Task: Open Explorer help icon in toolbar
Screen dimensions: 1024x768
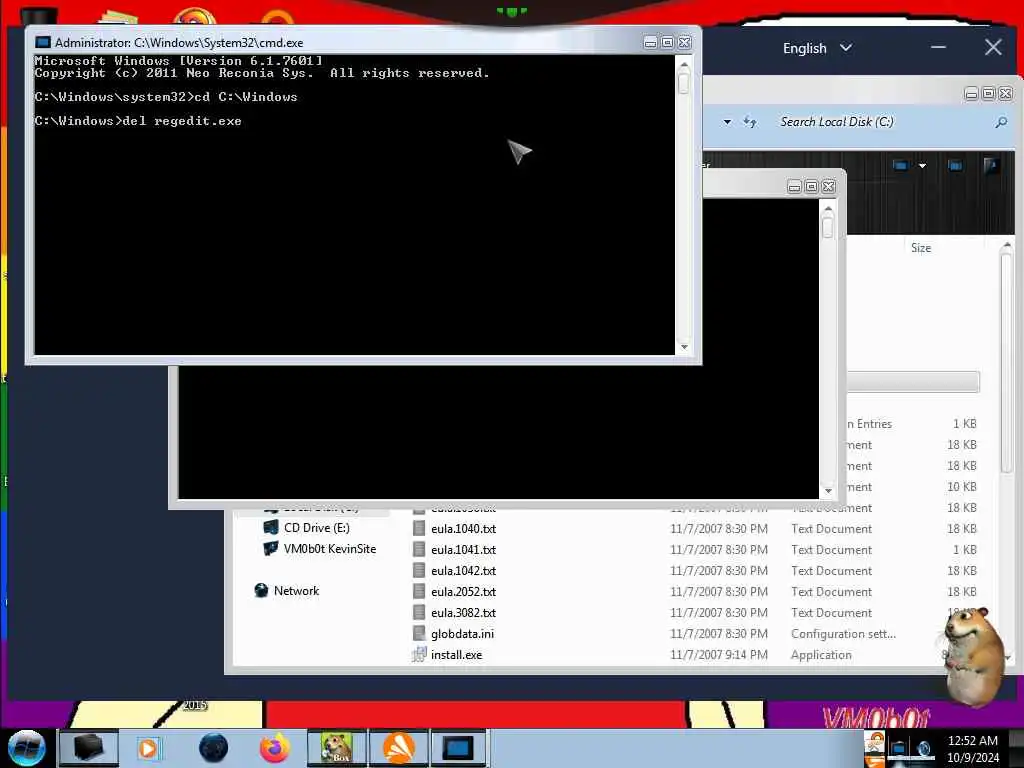Action: point(991,166)
